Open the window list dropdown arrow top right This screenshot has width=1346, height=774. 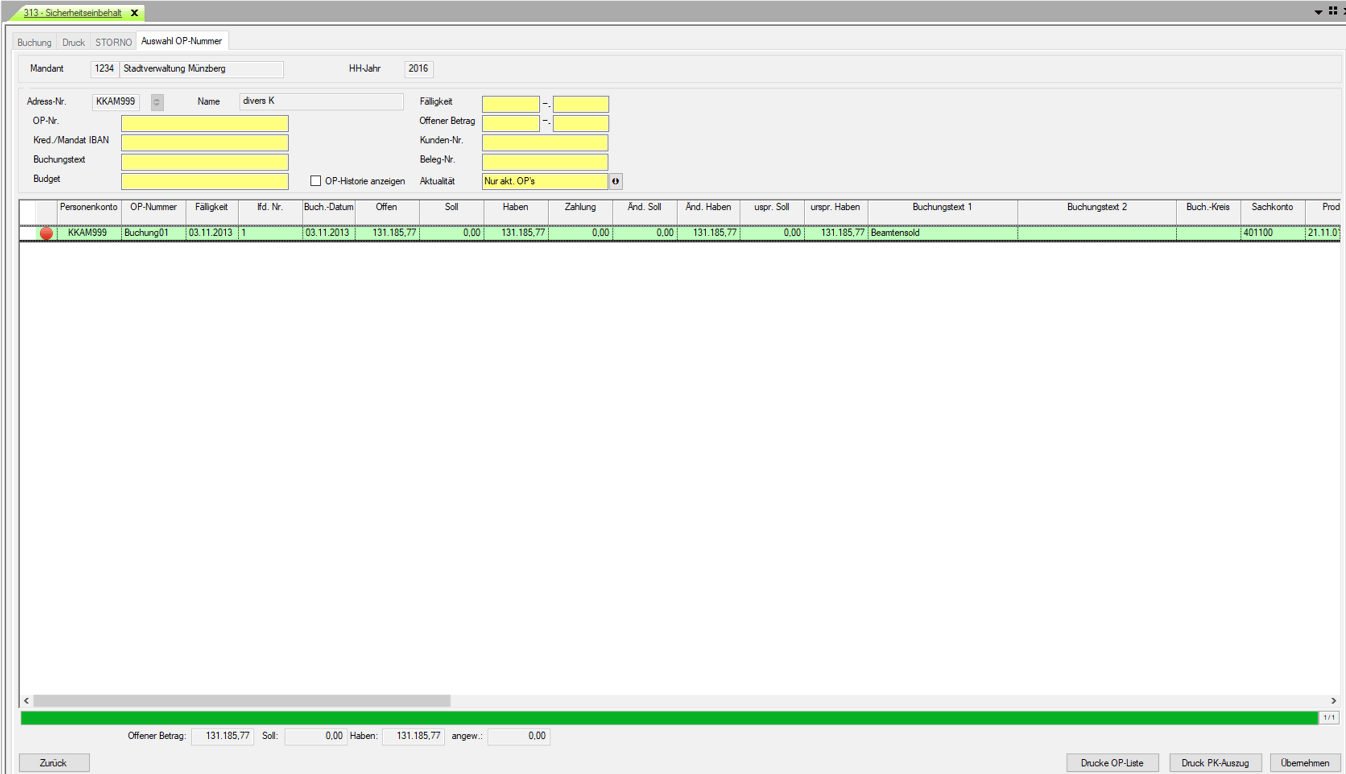pos(1318,12)
